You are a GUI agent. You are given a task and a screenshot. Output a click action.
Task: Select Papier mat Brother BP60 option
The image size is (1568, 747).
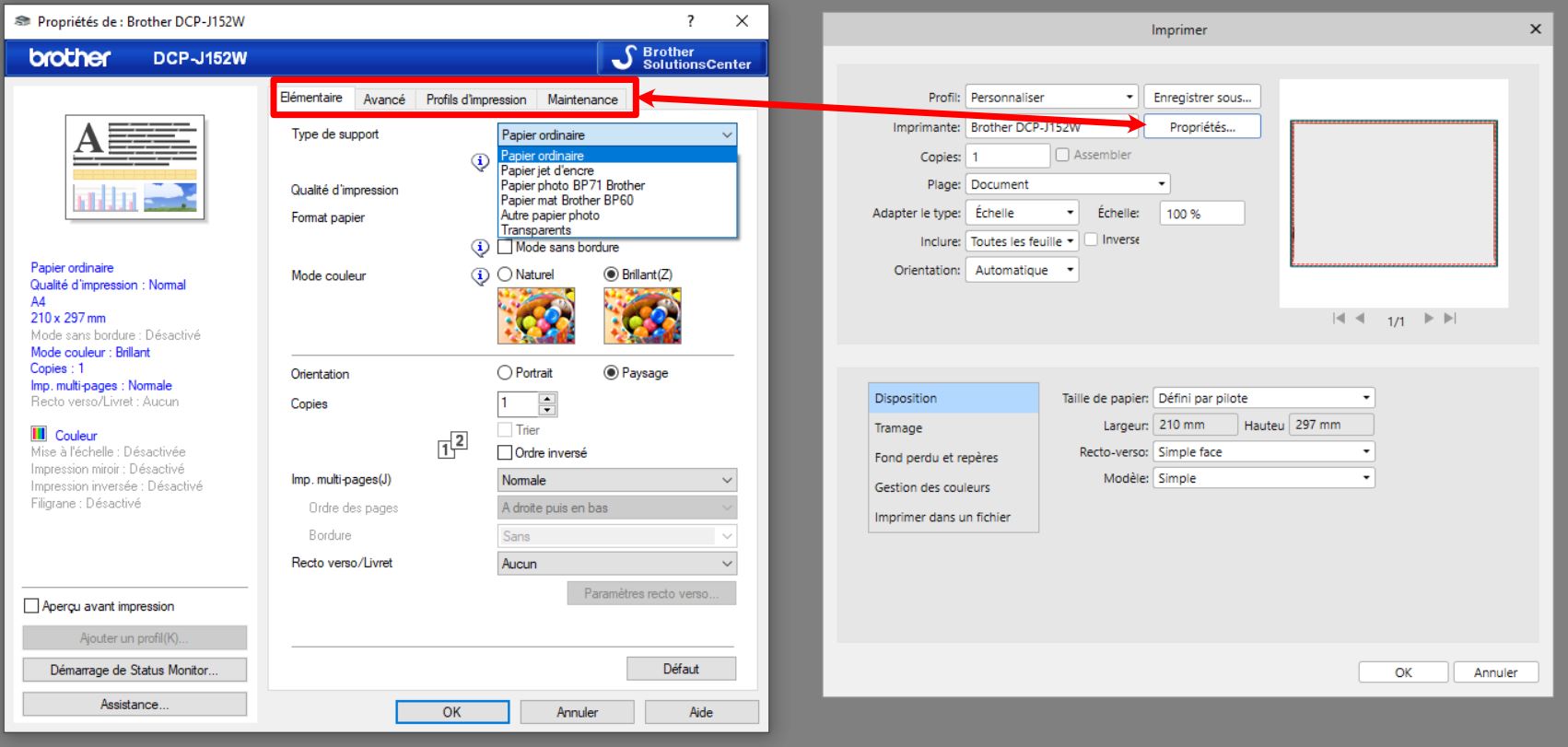[617, 200]
